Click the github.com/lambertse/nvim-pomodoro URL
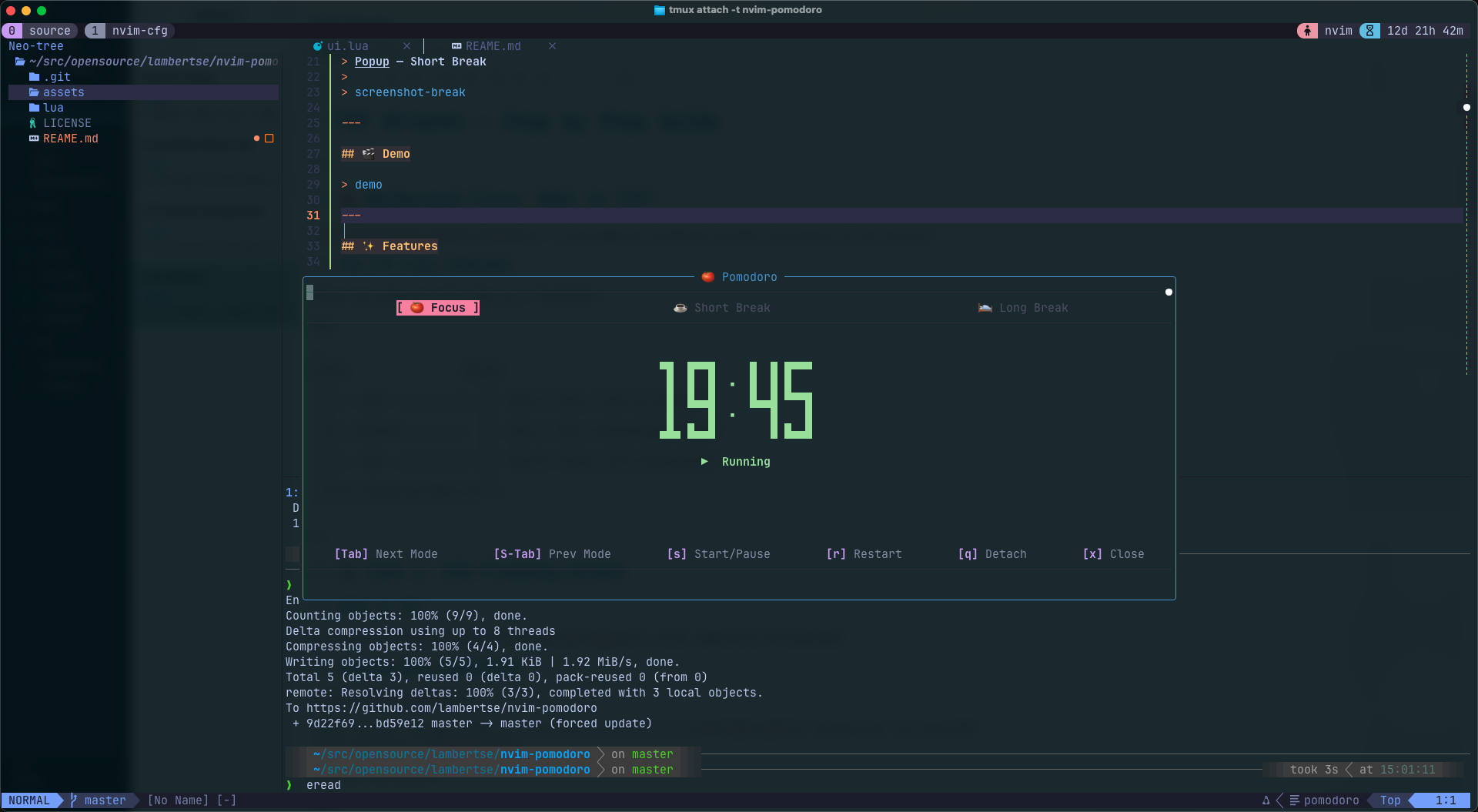Image resolution: width=1478 pixels, height=812 pixels. click(452, 708)
